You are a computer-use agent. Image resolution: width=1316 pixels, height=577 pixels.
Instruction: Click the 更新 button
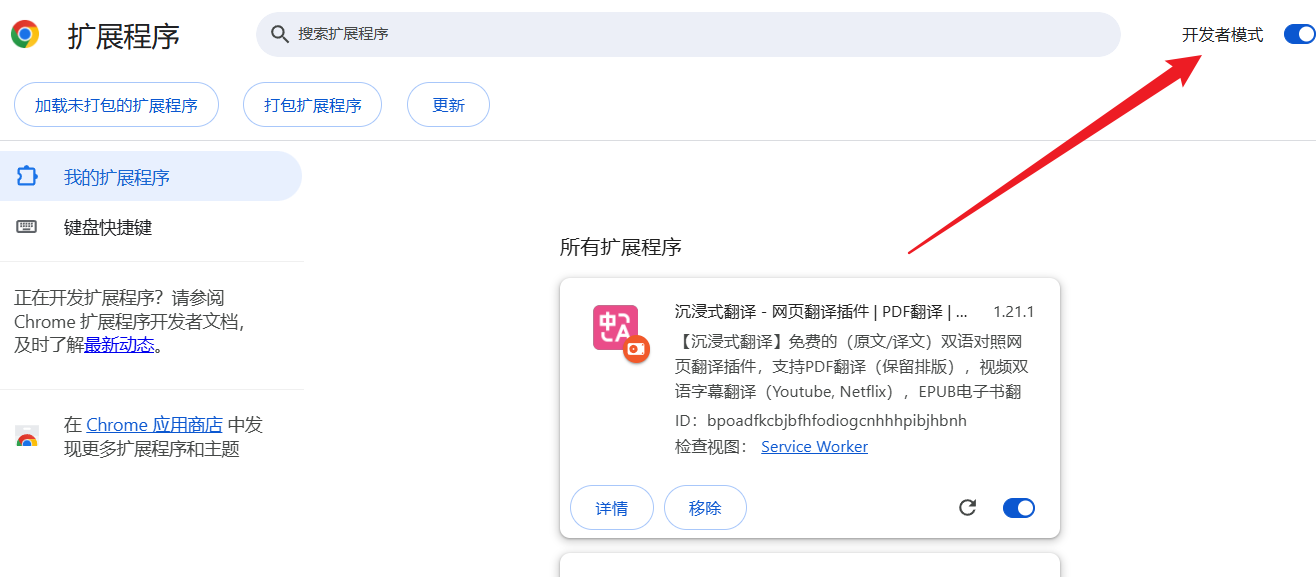tap(448, 105)
